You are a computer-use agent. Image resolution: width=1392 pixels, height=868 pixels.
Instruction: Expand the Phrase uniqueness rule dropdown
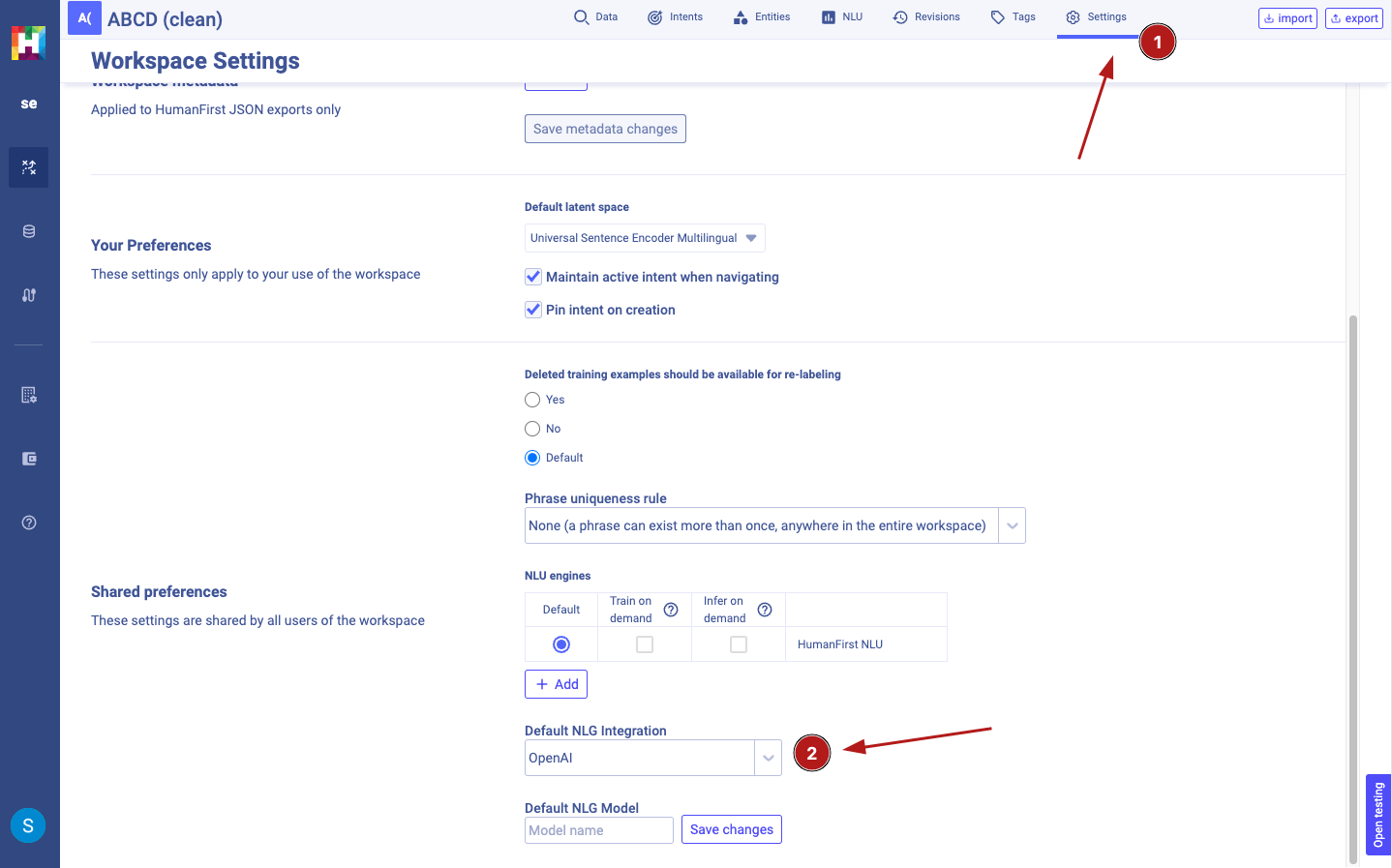pyautogui.click(x=1012, y=525)
